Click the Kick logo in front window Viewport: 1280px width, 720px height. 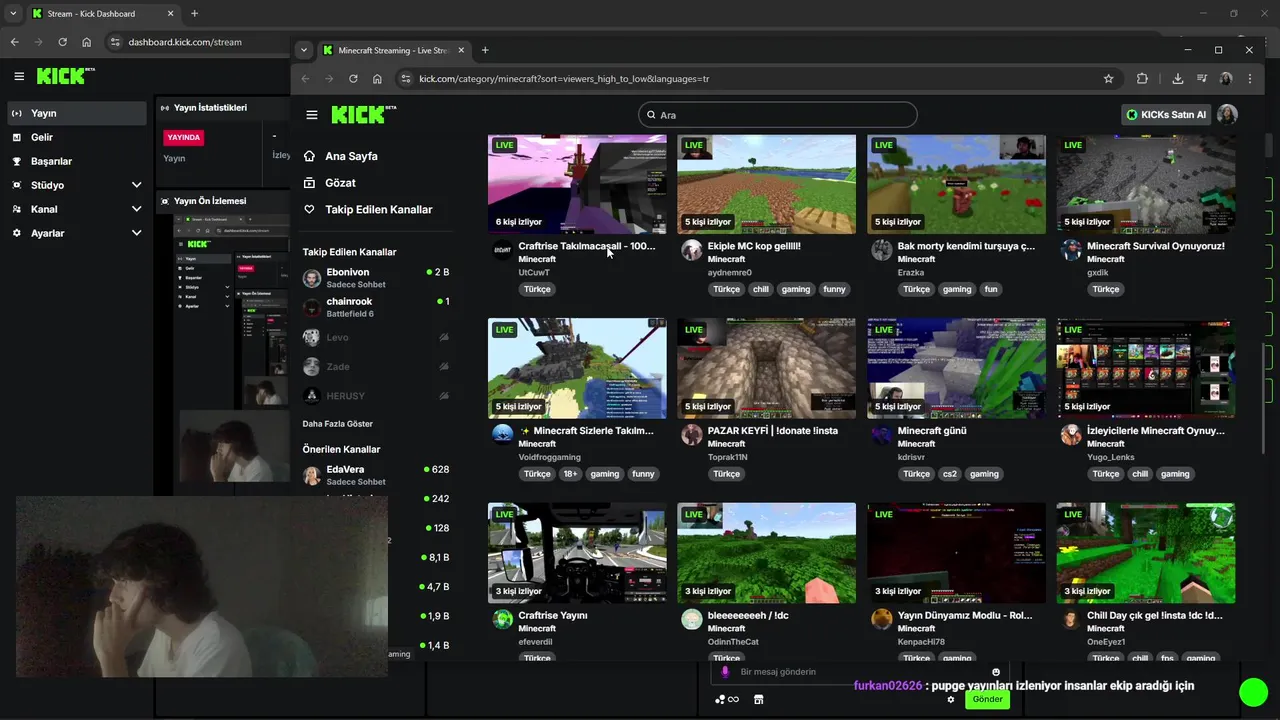pyautogui.click(x=359, y=115)
